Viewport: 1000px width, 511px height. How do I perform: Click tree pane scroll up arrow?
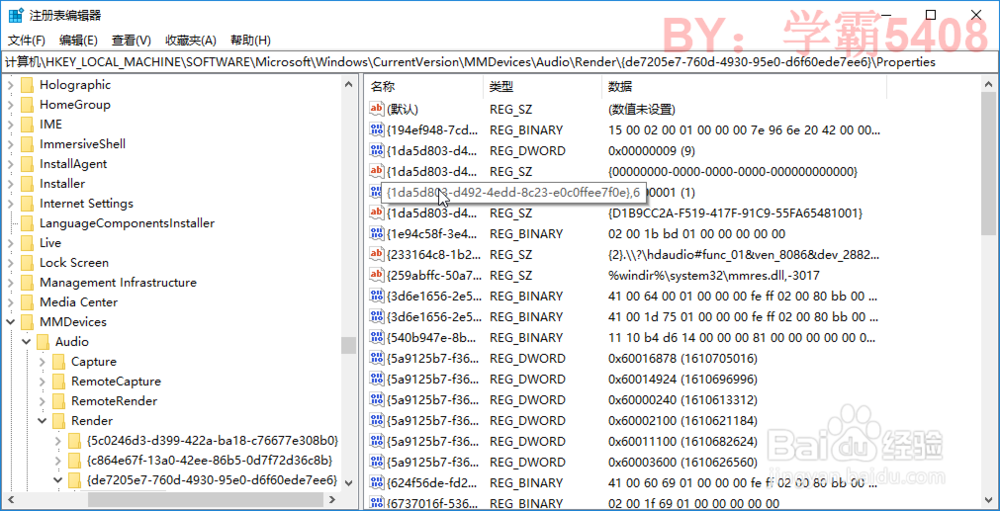pyautogui.click(x=348, y=84)
